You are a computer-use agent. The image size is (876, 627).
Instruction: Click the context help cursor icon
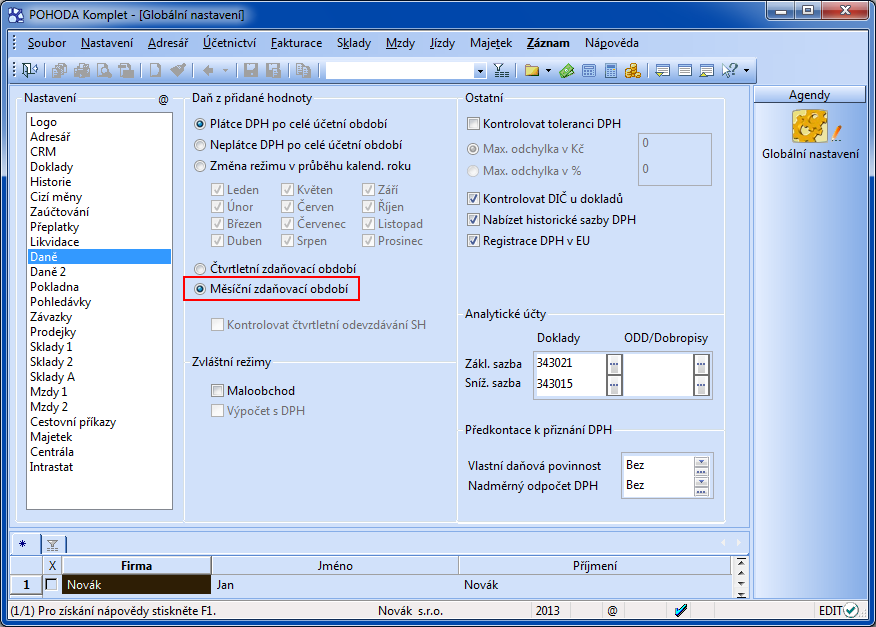pos(730,70)
